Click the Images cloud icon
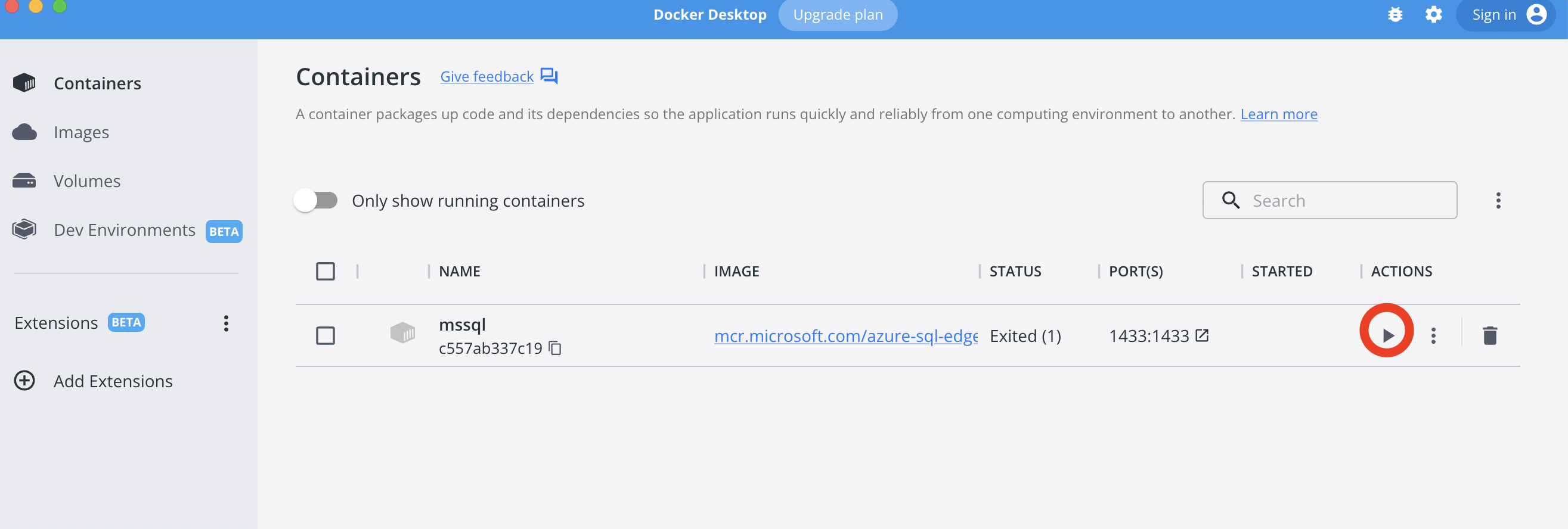Viewport: 1568px width, 529px height. tap(24, 132)
